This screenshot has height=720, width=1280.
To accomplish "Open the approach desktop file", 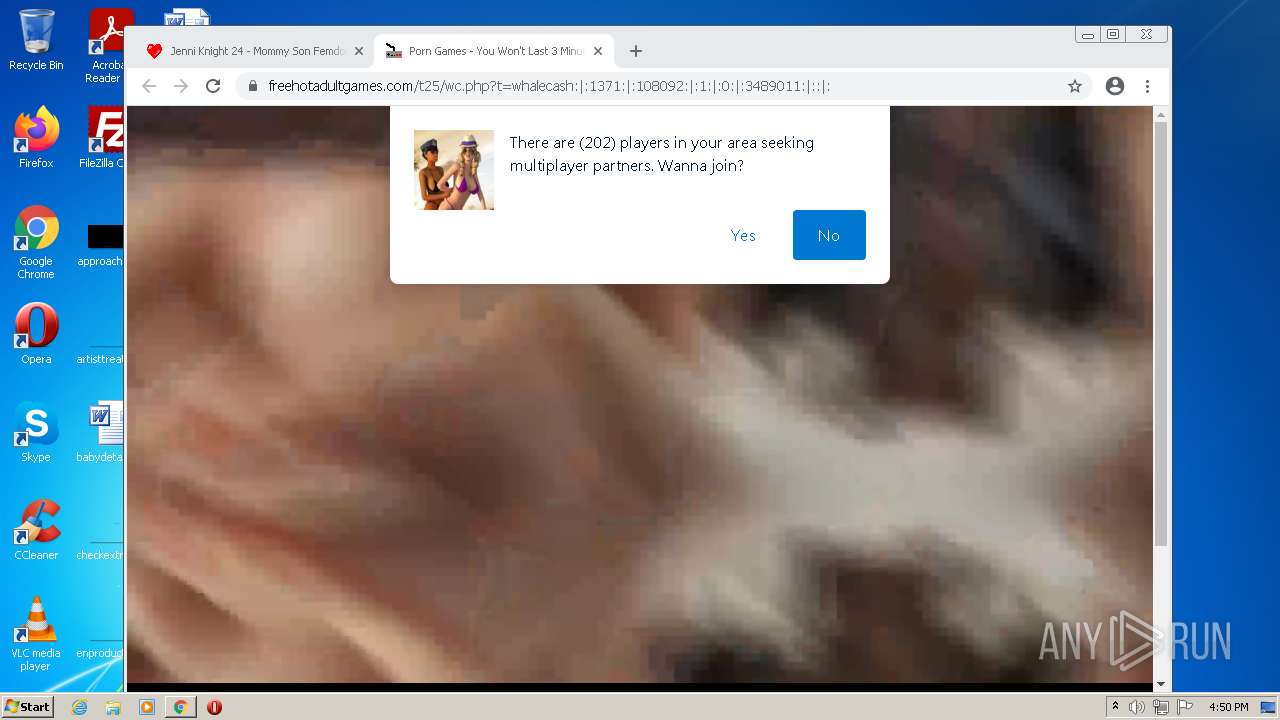I will [101, 244].
